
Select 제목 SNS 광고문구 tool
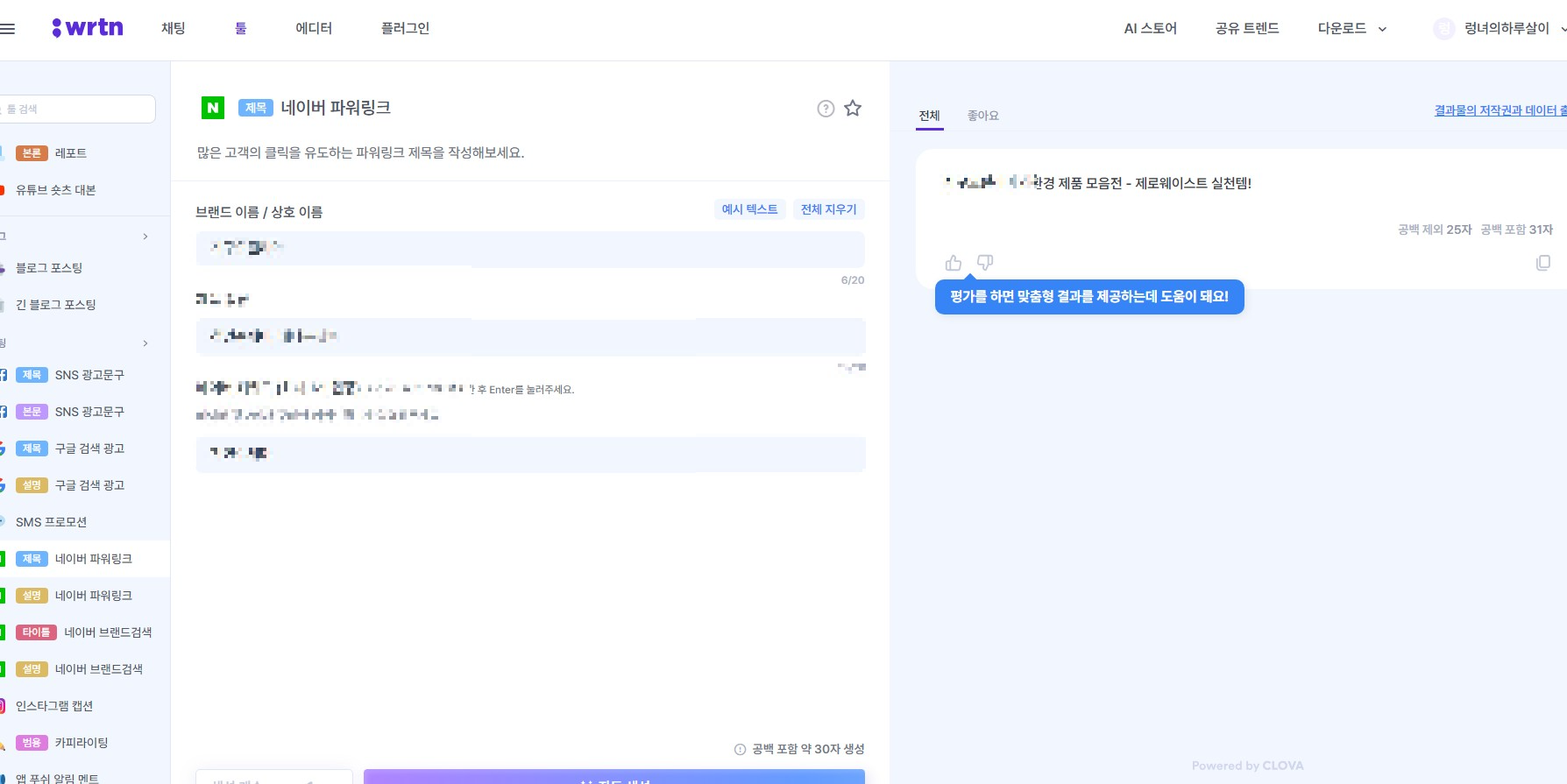pos(85,375)
